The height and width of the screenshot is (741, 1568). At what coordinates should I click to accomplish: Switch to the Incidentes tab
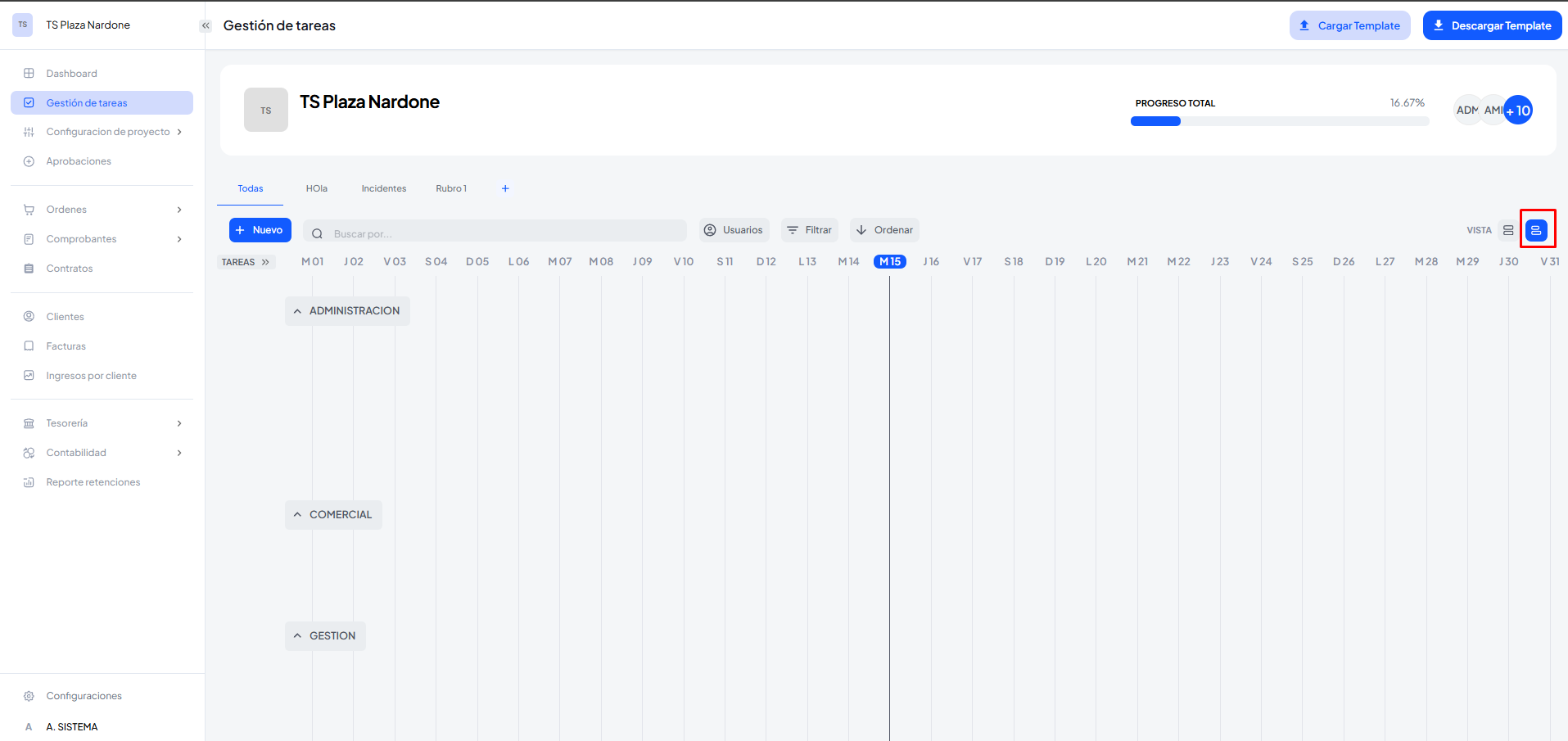pos(384,188)
